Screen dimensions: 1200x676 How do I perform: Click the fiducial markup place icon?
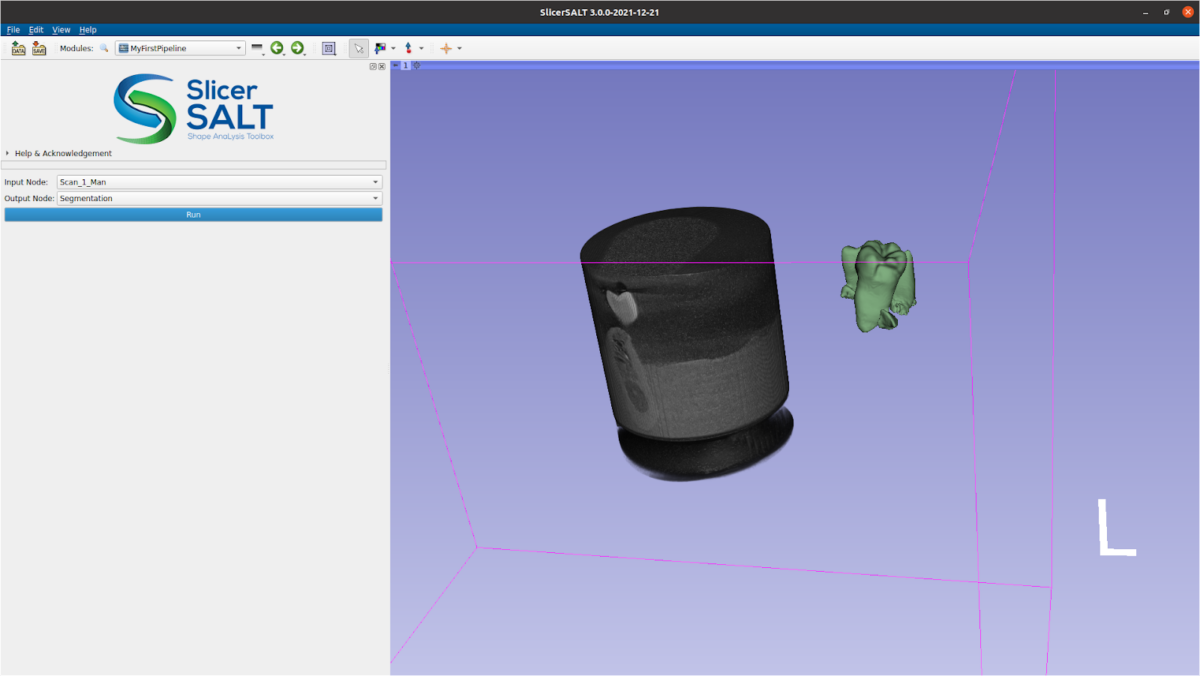point(408,48)
